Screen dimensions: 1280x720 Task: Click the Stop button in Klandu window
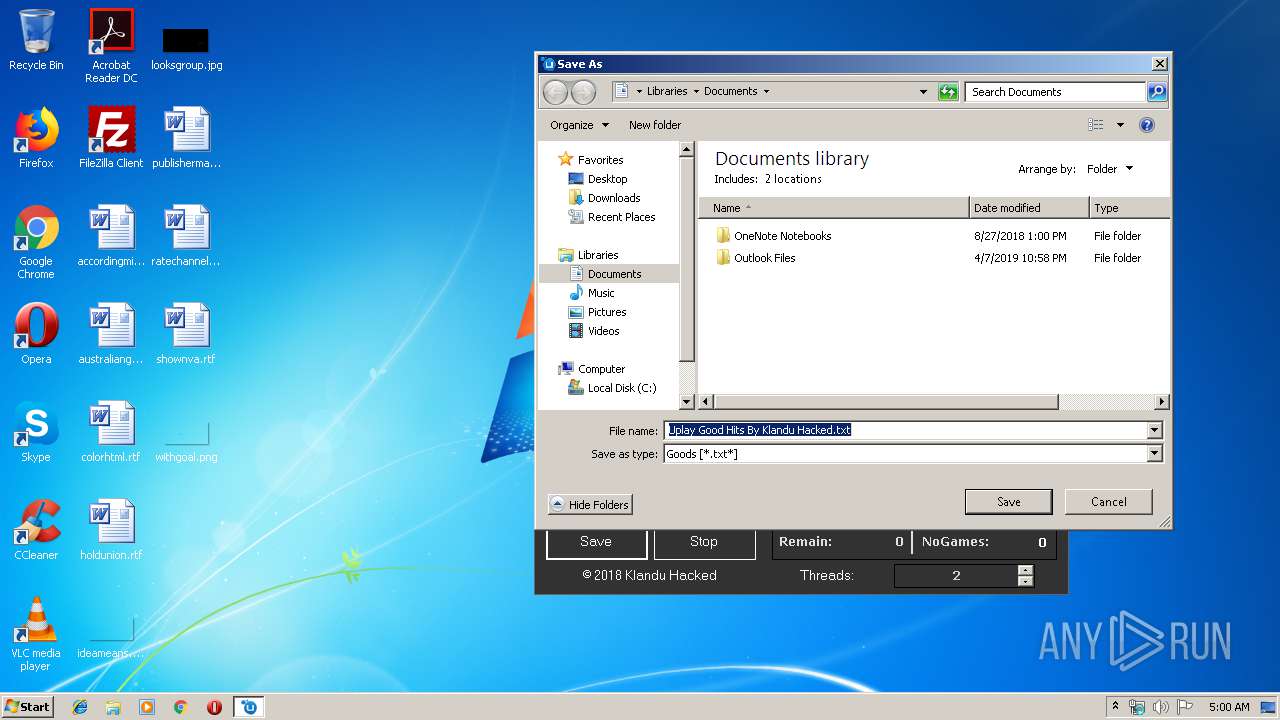tap(704, 542)
